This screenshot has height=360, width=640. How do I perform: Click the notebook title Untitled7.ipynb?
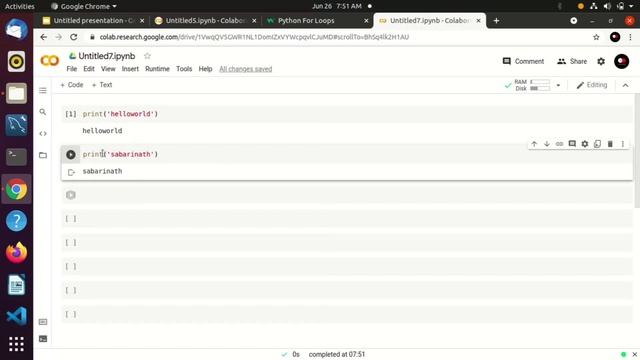(107, 56)
